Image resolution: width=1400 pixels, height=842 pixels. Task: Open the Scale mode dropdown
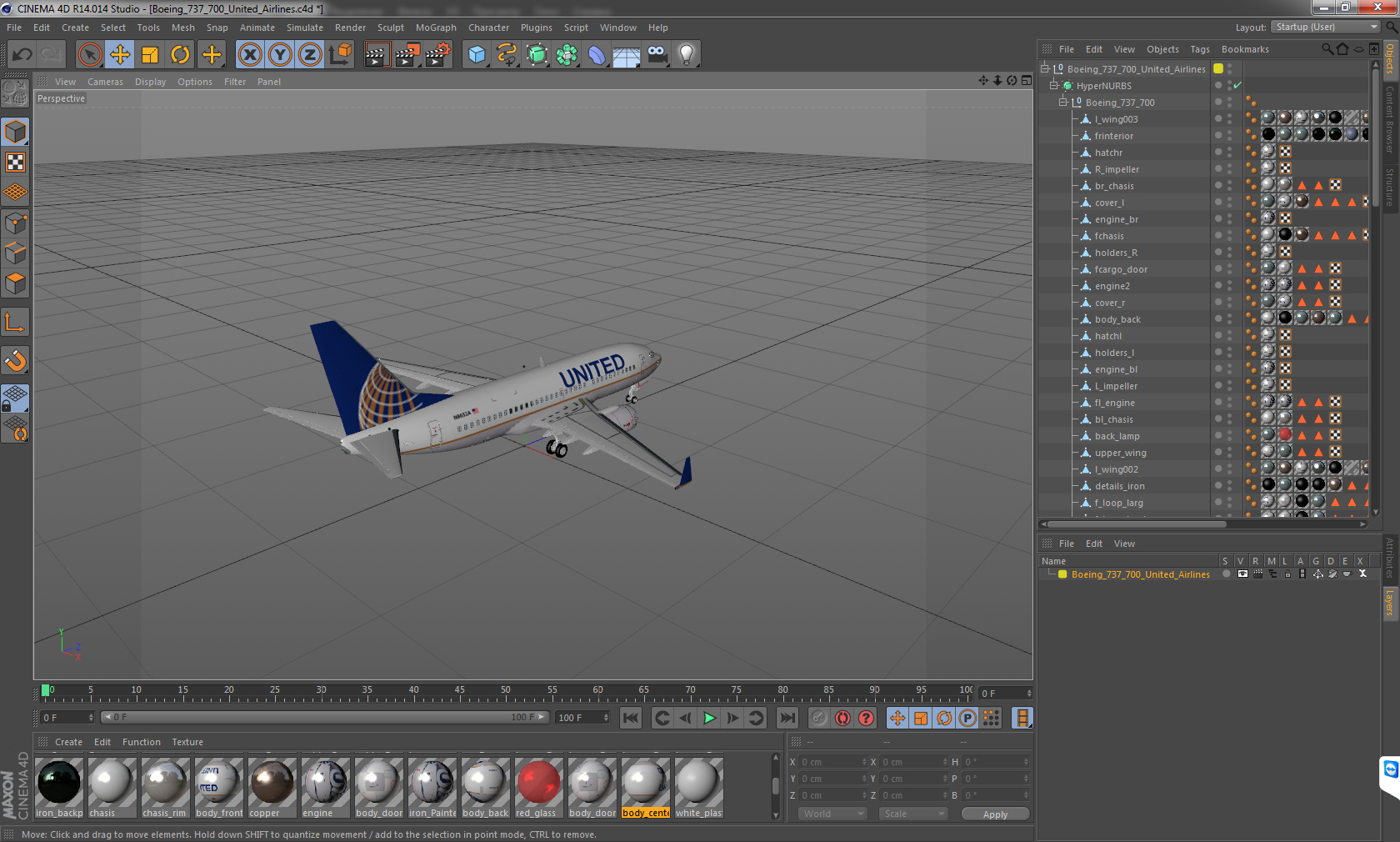tap(913, 814)
